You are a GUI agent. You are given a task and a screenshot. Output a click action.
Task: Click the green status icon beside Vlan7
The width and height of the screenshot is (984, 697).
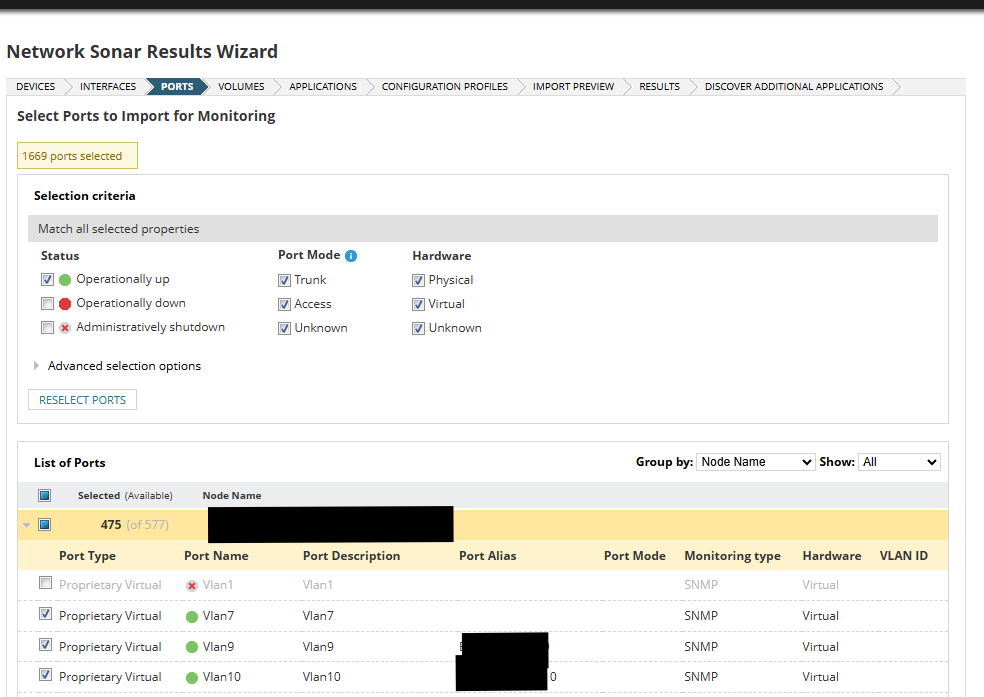click(190, 615)
